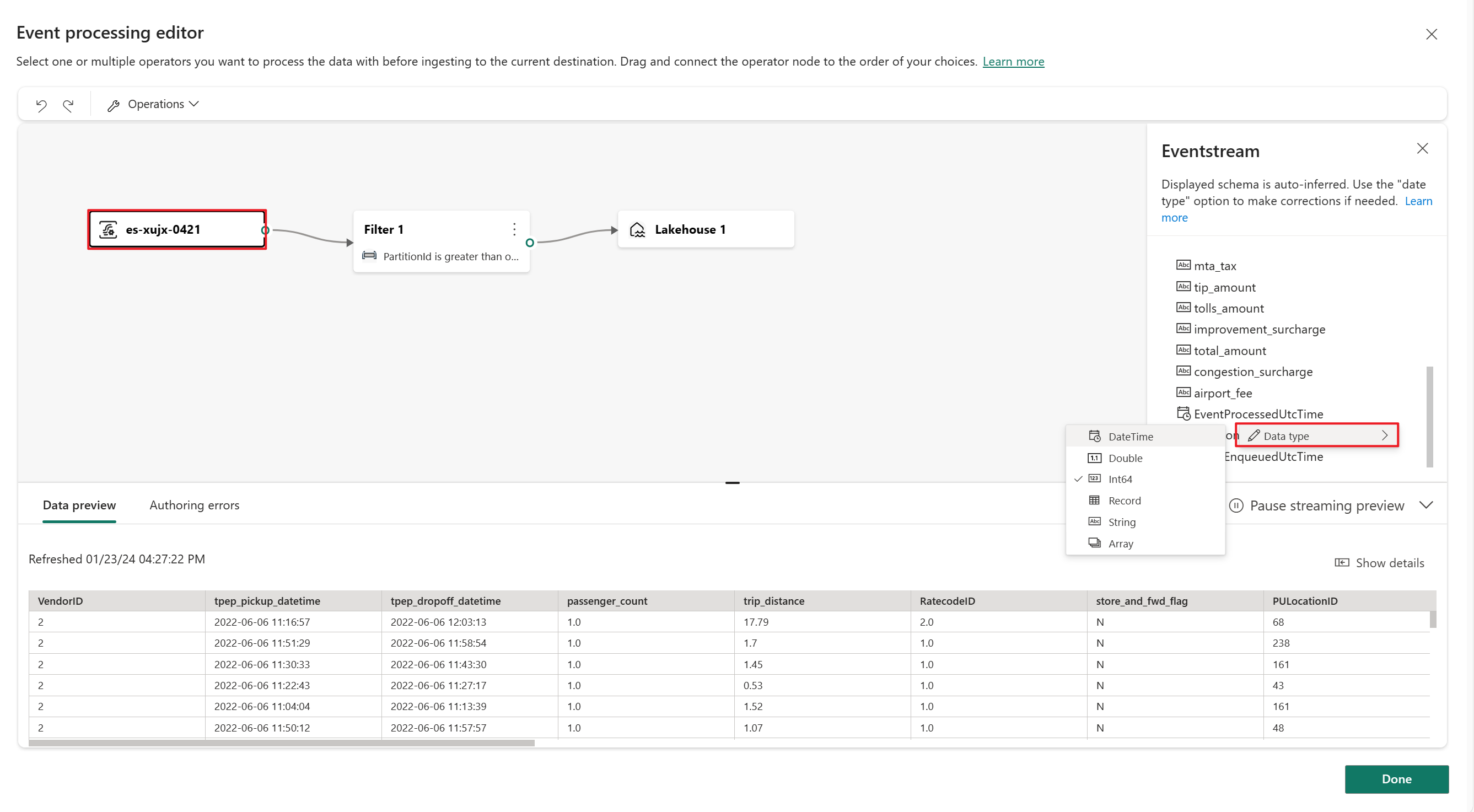Expand the Data type submenu chevron

tap(1384, 435)
